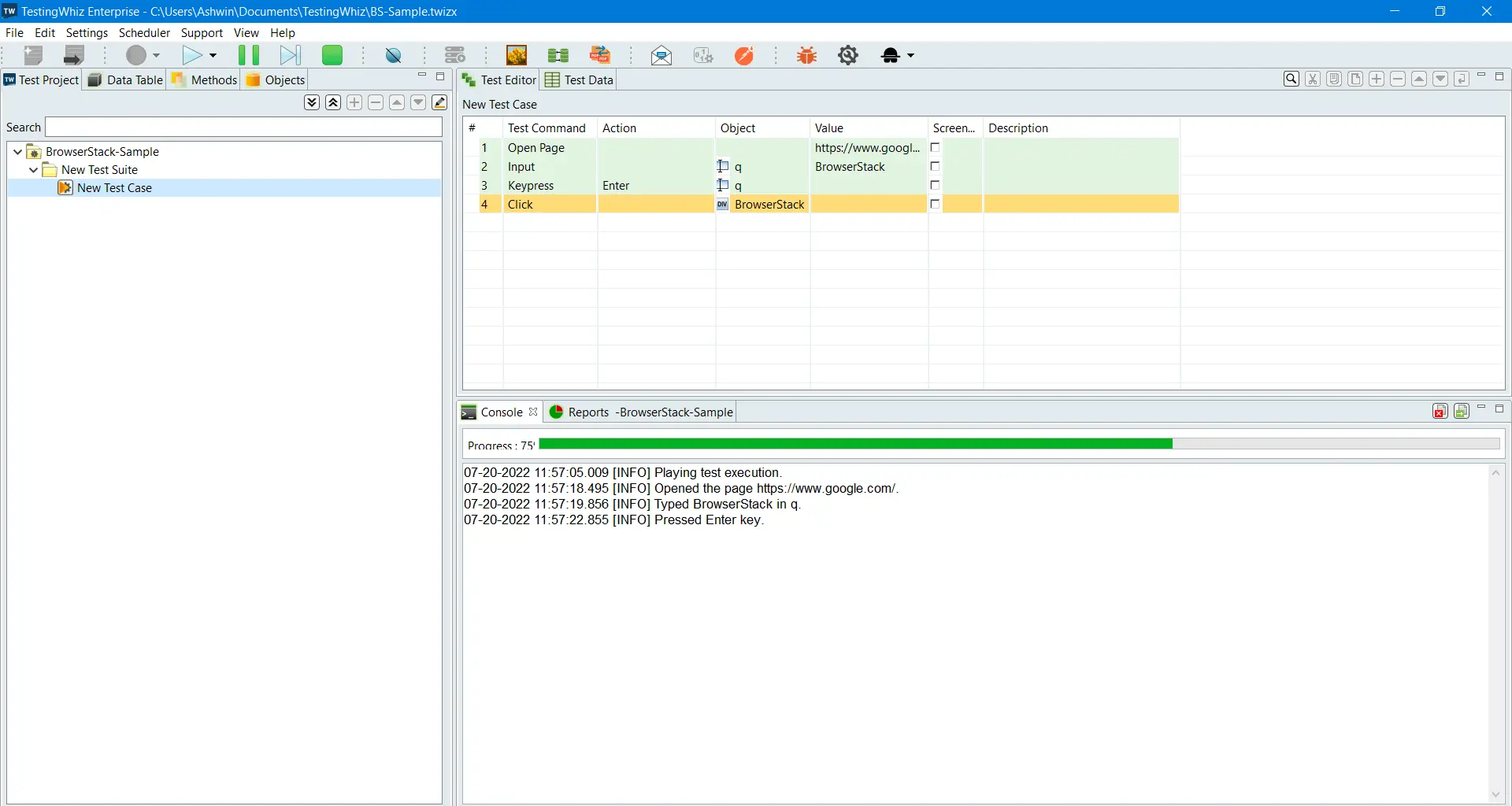Click the orange bug report icon

(x=806, y=55)
